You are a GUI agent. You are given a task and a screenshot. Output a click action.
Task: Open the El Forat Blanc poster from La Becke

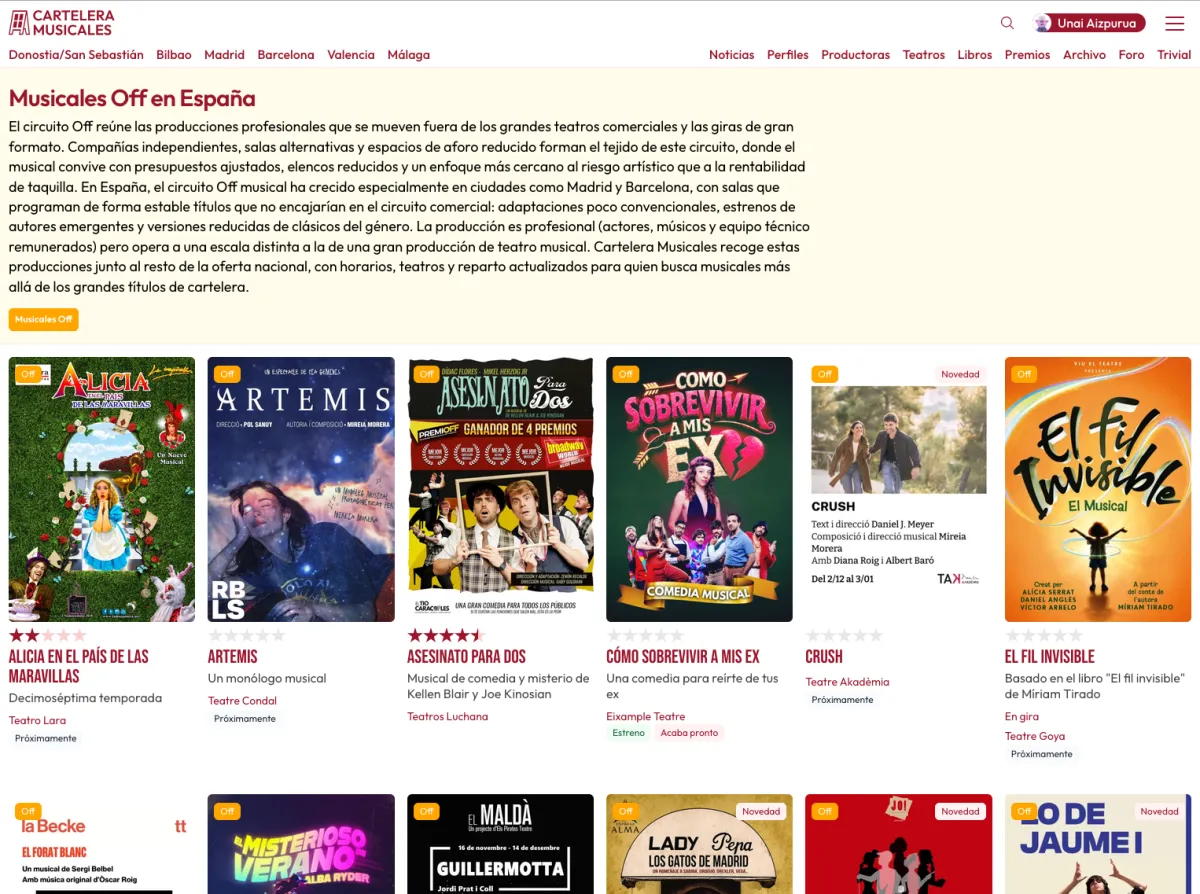pyautogui.click(x=102, y=844)
